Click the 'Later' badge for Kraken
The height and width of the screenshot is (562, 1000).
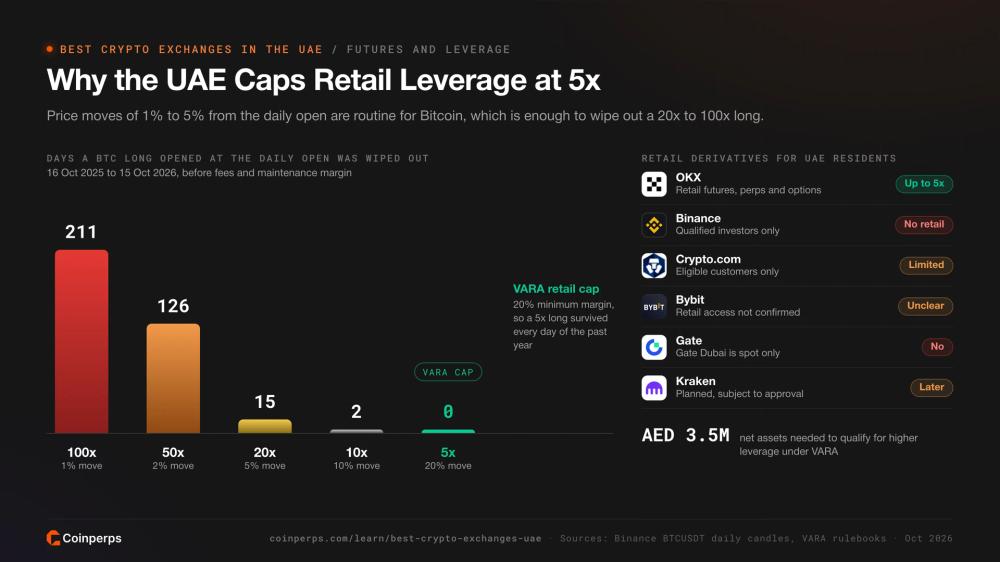(x=931, y=388)
